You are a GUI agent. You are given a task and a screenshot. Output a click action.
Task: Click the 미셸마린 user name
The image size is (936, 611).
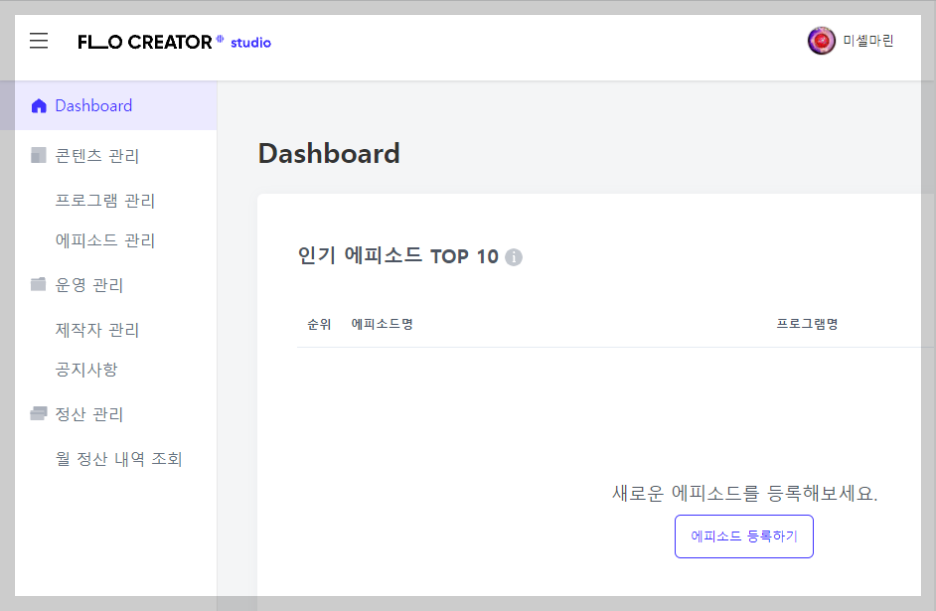click(868, 41)
